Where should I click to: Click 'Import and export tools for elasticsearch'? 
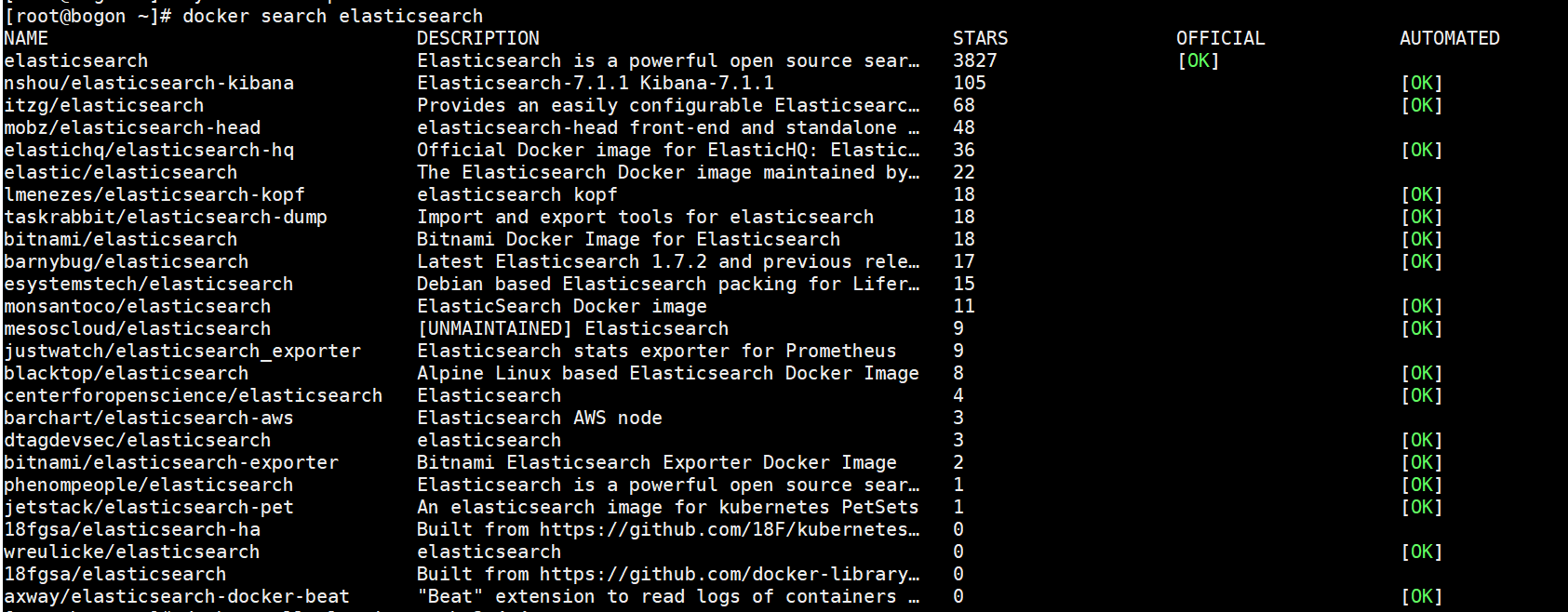[646, 217]
